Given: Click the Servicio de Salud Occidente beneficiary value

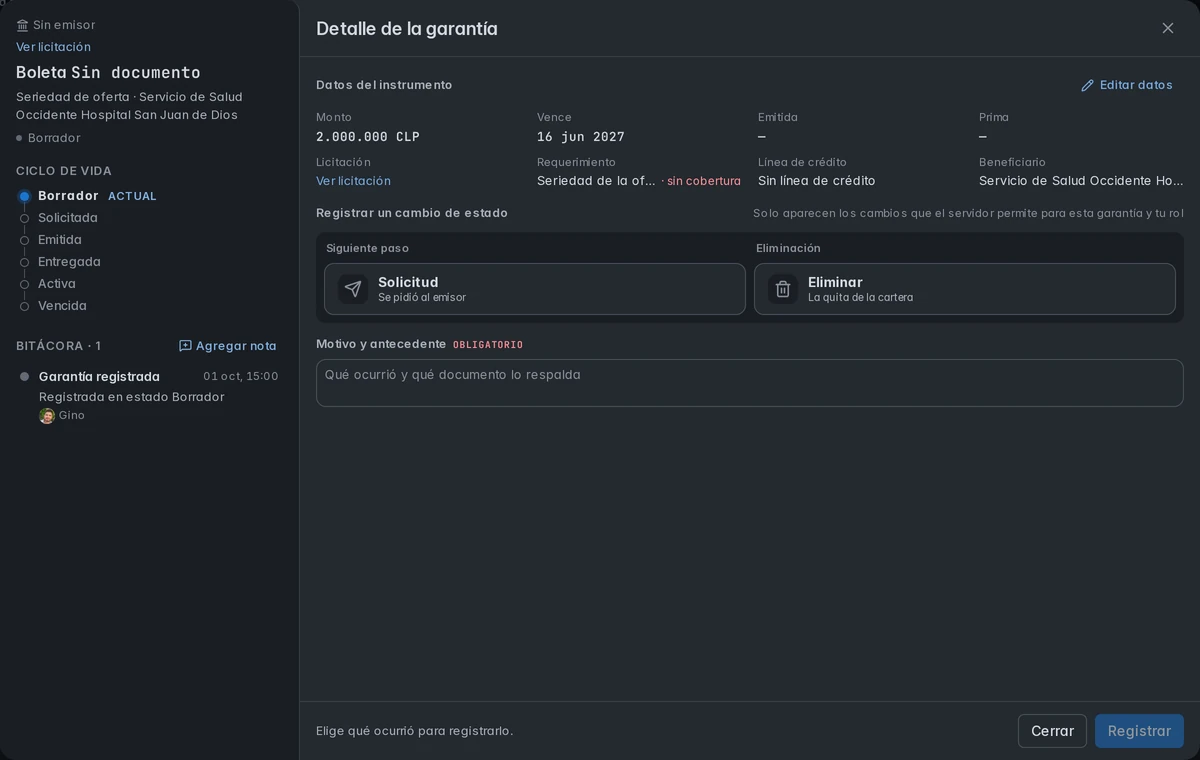Looking at the screenshot, I should (1081, 181).
